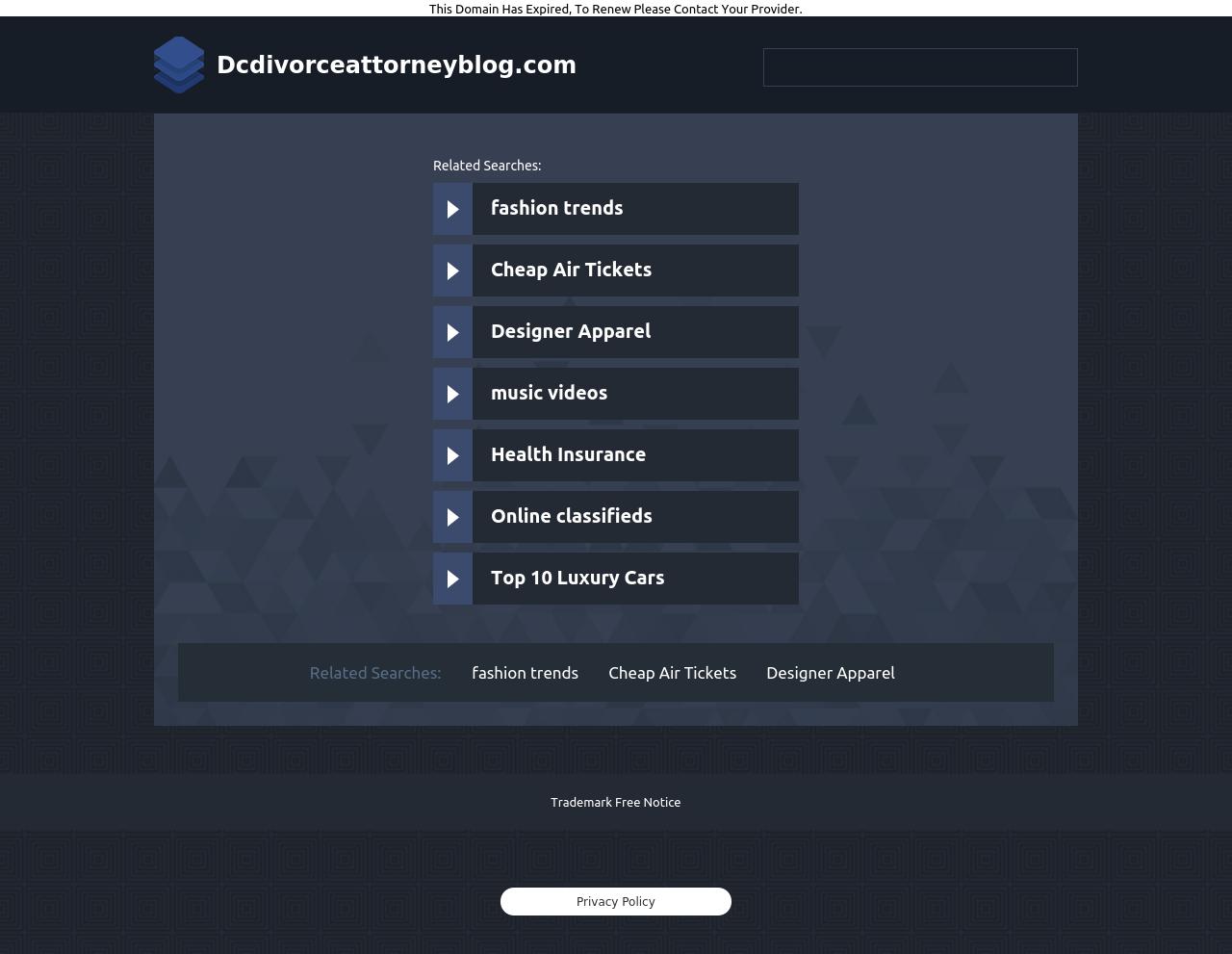
Task: Click arrow icon beside Top 10 Luxury Cars
Action: 452,579
